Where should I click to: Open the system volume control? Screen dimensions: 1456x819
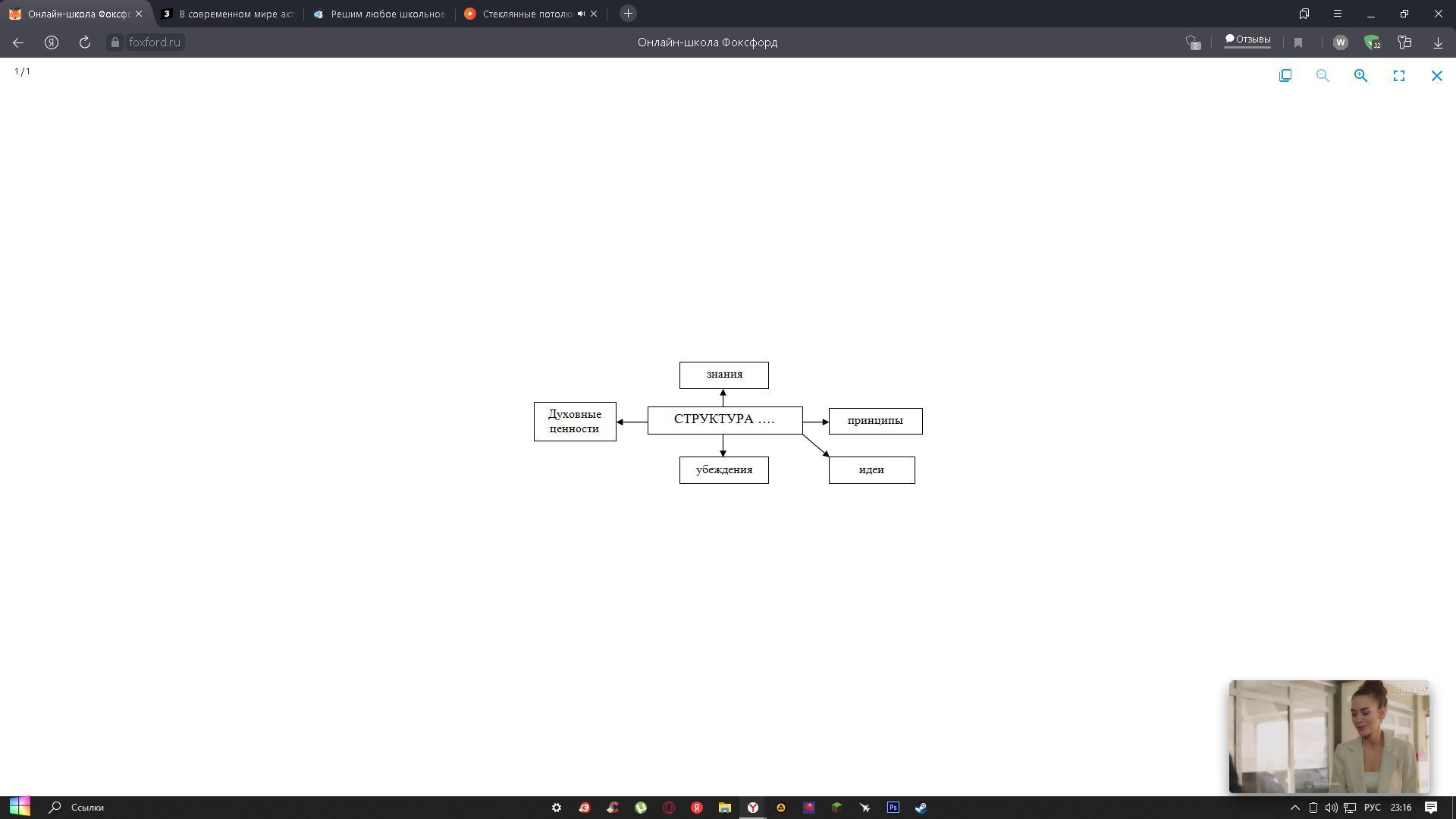1331,808
